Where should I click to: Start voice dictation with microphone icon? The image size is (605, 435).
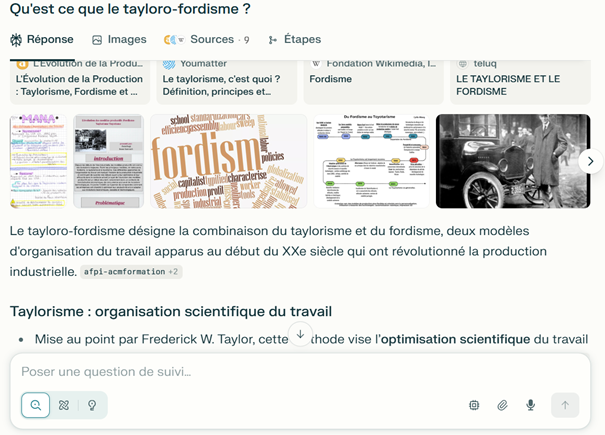(531, 405)
